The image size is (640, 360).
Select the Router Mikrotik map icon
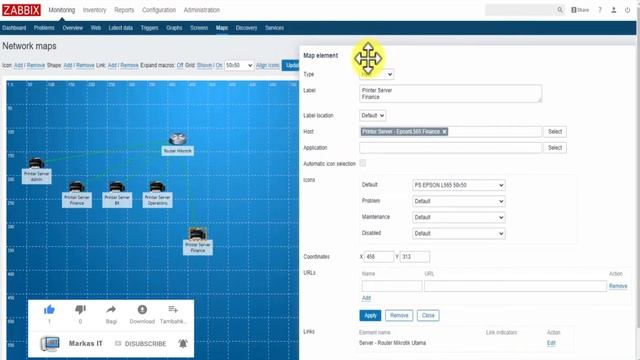point(178,139)
